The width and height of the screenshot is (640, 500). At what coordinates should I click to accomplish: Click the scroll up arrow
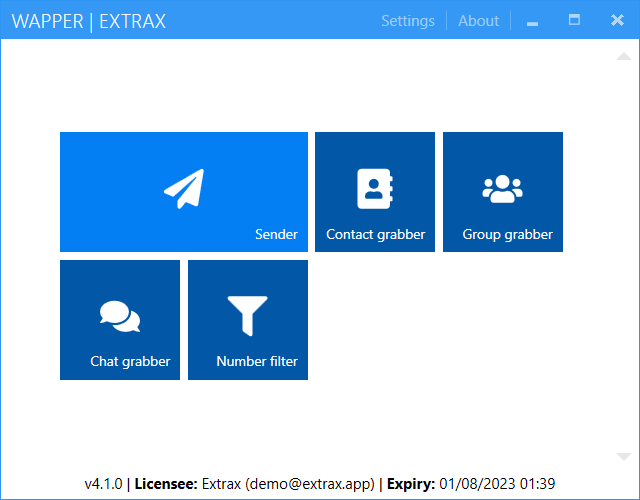point(624,56)
